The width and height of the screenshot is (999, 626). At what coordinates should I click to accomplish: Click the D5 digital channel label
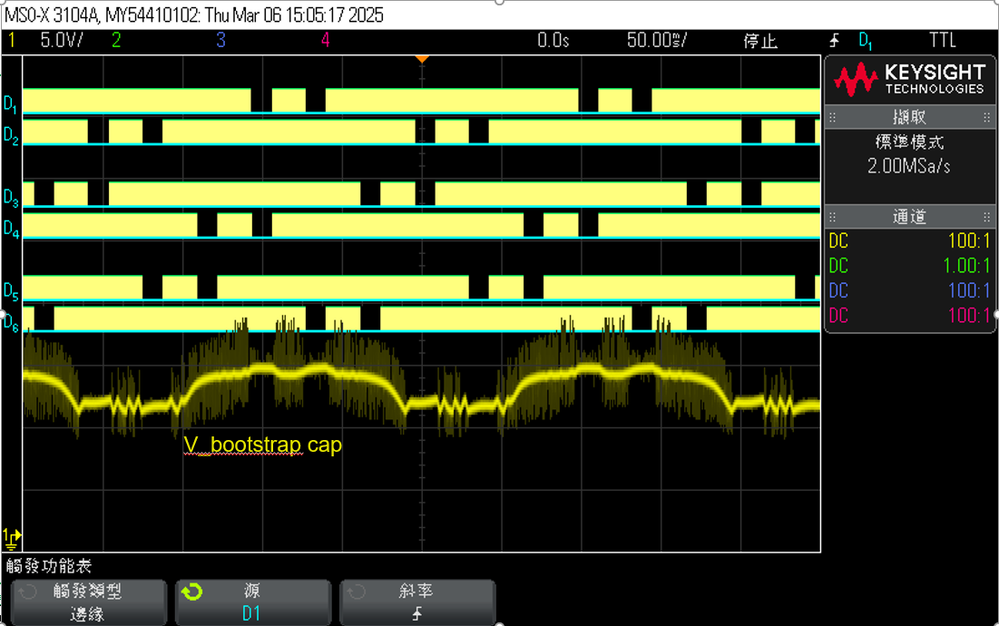[10, 291]
